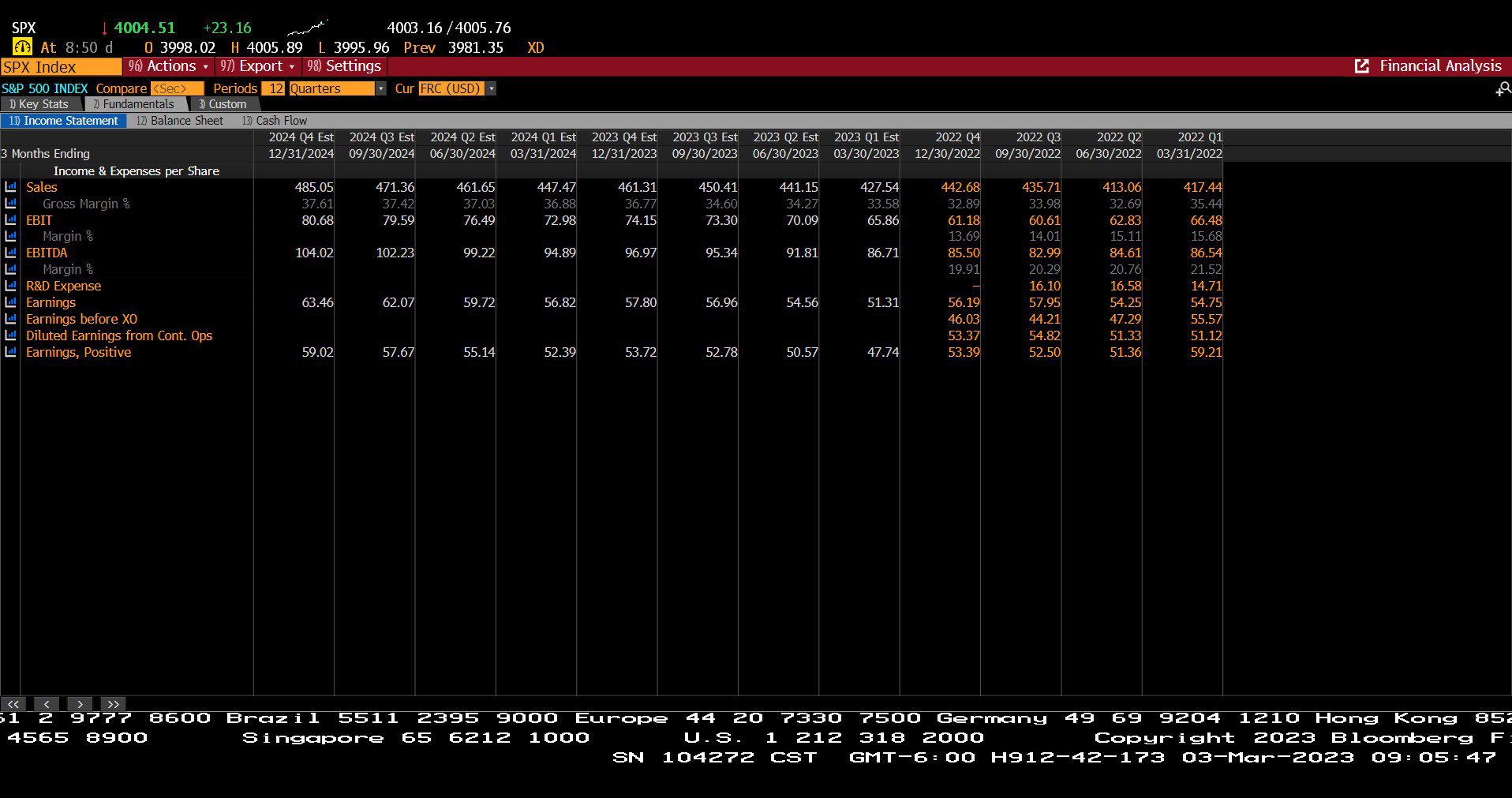Click the SPX intraday sparkline chart

307,28
